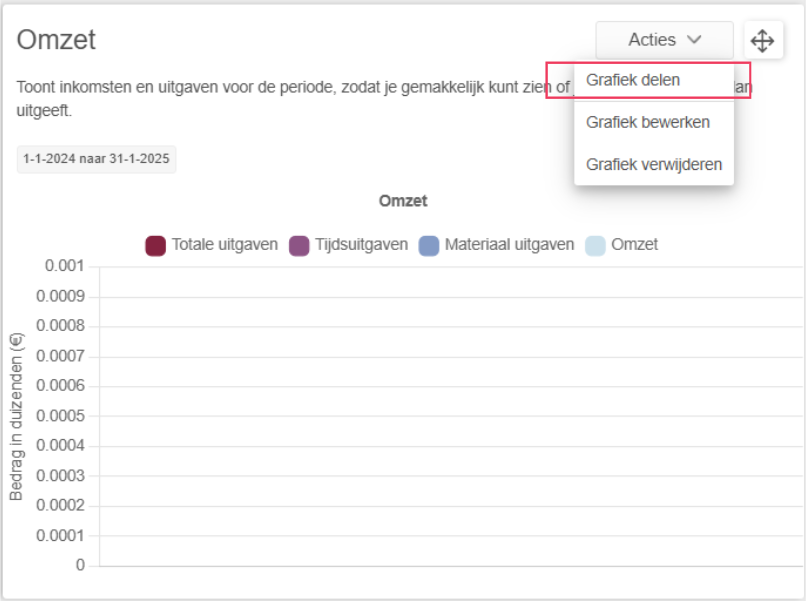
Task: Click the widget description starting with Toont inkomsten
Action: pos(280,87)
